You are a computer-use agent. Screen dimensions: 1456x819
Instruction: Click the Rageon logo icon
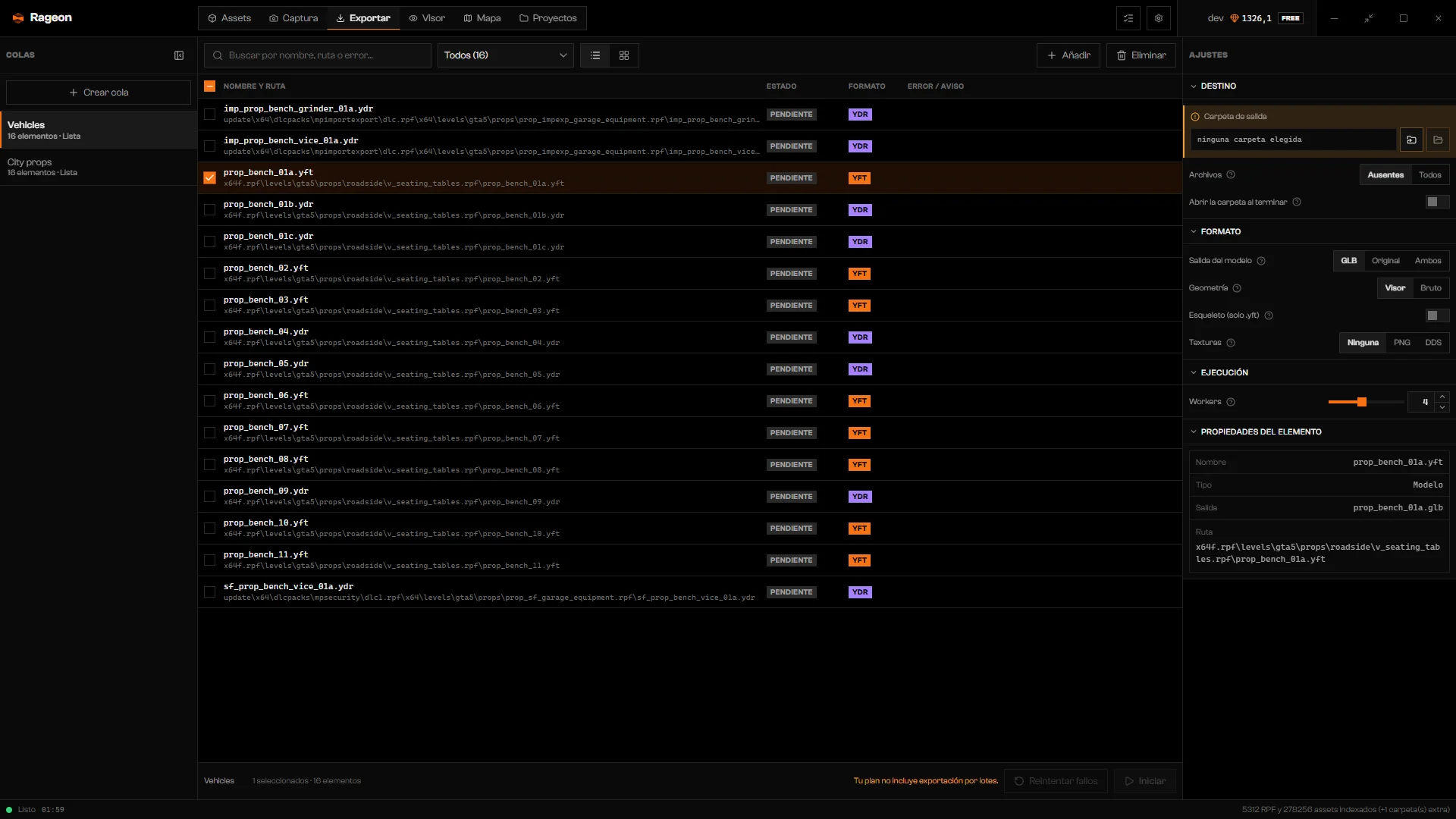coord(18,18)
